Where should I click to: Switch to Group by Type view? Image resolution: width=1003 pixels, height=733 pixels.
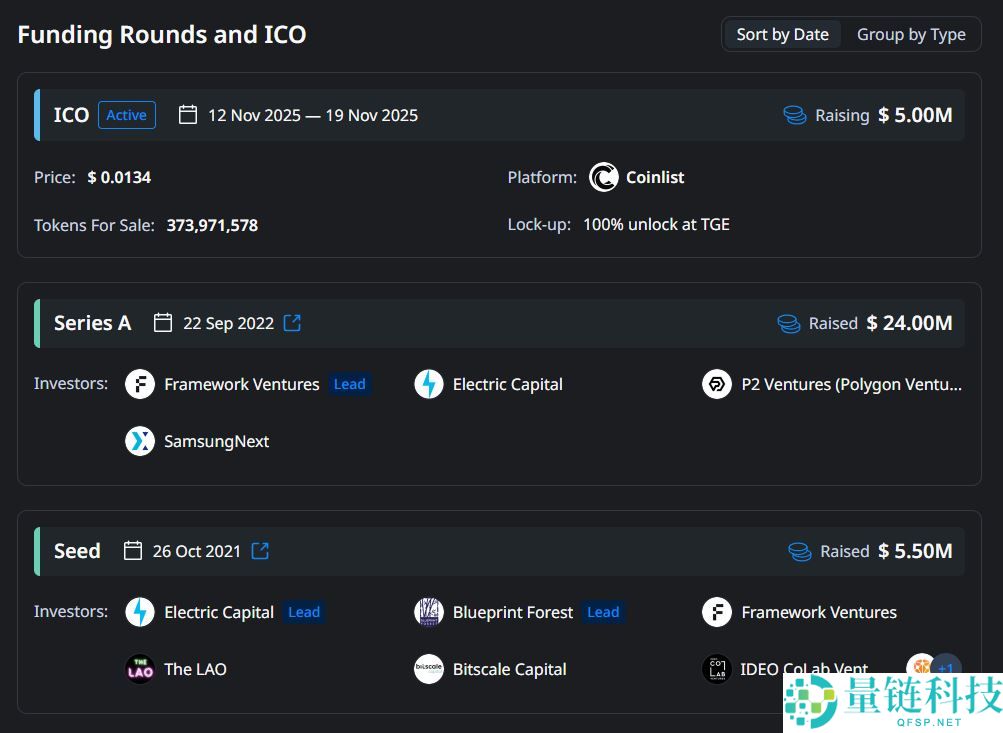tap(910, 34)
